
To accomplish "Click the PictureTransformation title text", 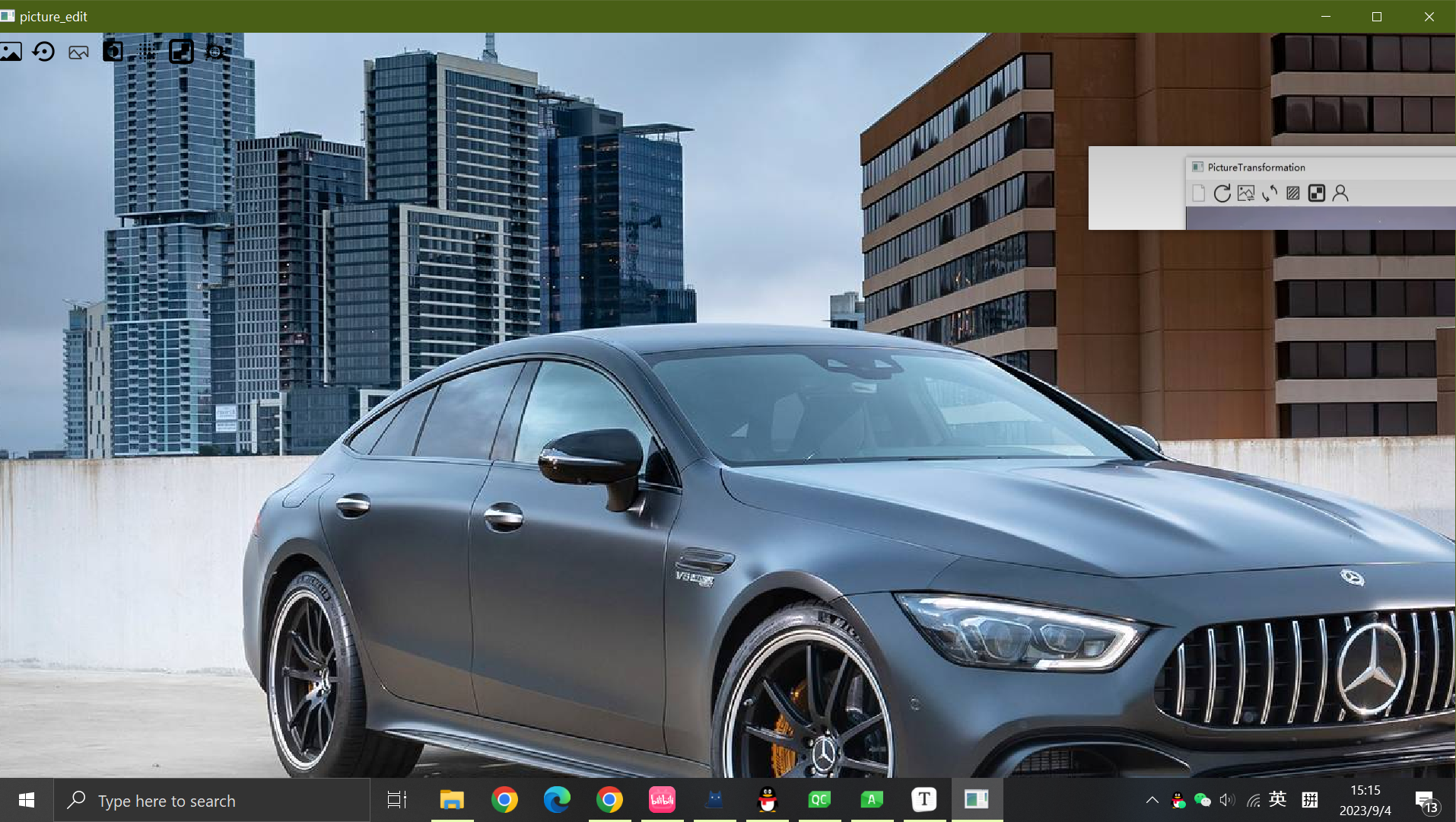I will 1256,167.
